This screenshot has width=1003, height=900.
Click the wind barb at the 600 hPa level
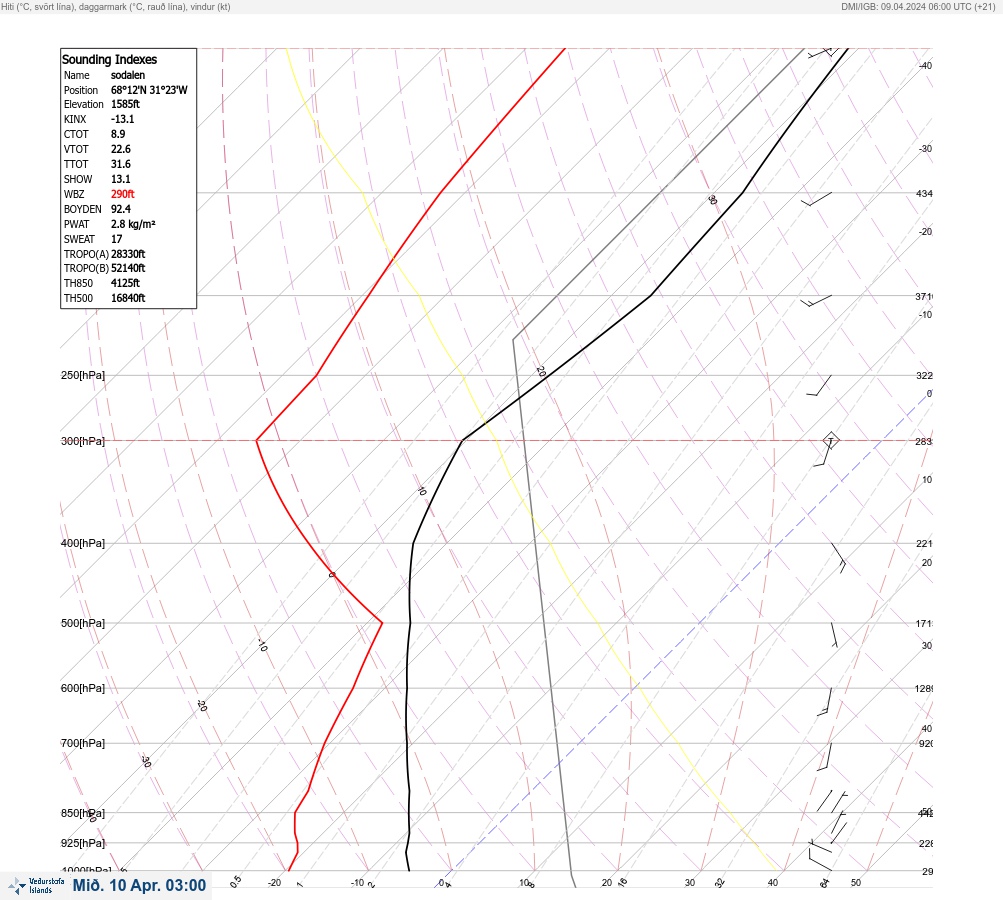tap(825, 702)
